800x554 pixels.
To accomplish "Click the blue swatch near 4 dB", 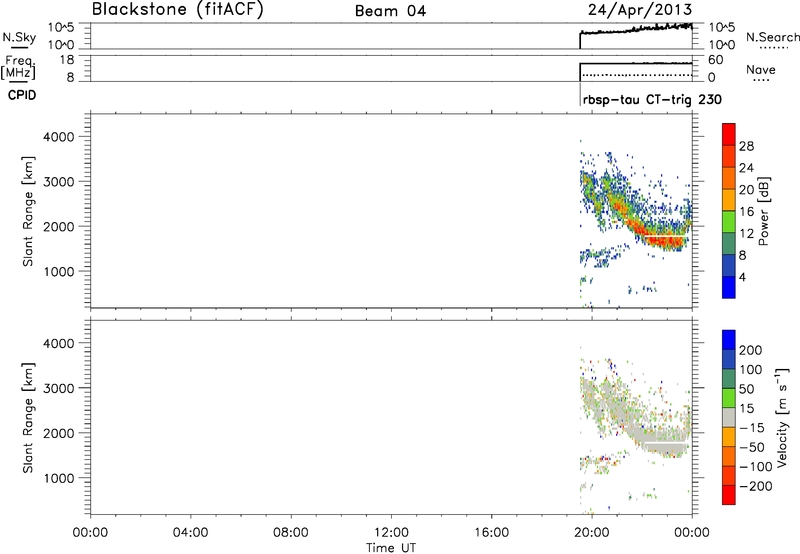I will coord(729,287).
